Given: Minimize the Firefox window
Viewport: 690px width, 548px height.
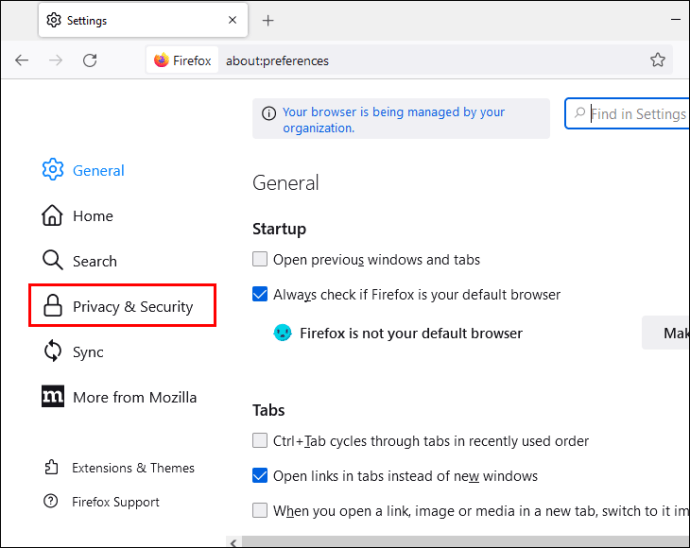Looking at the screenshot, I should [x=676, y=20].
